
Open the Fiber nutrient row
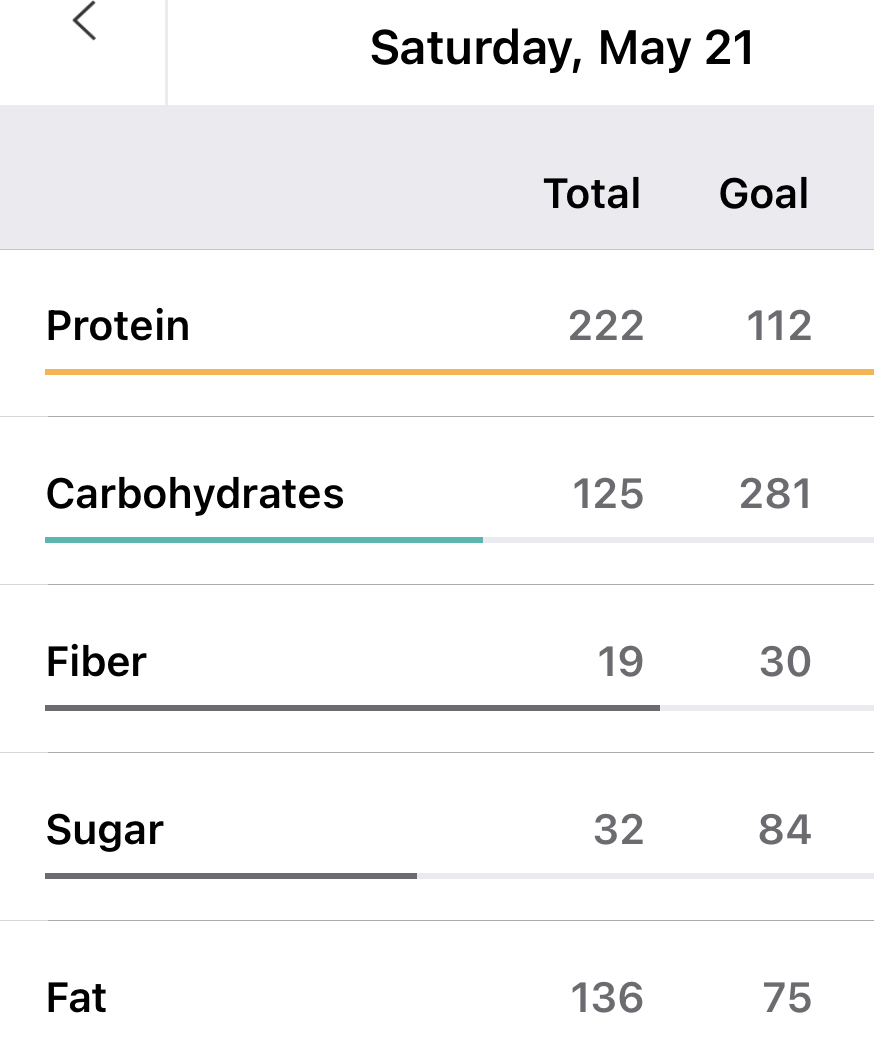(x=96, y=662)
